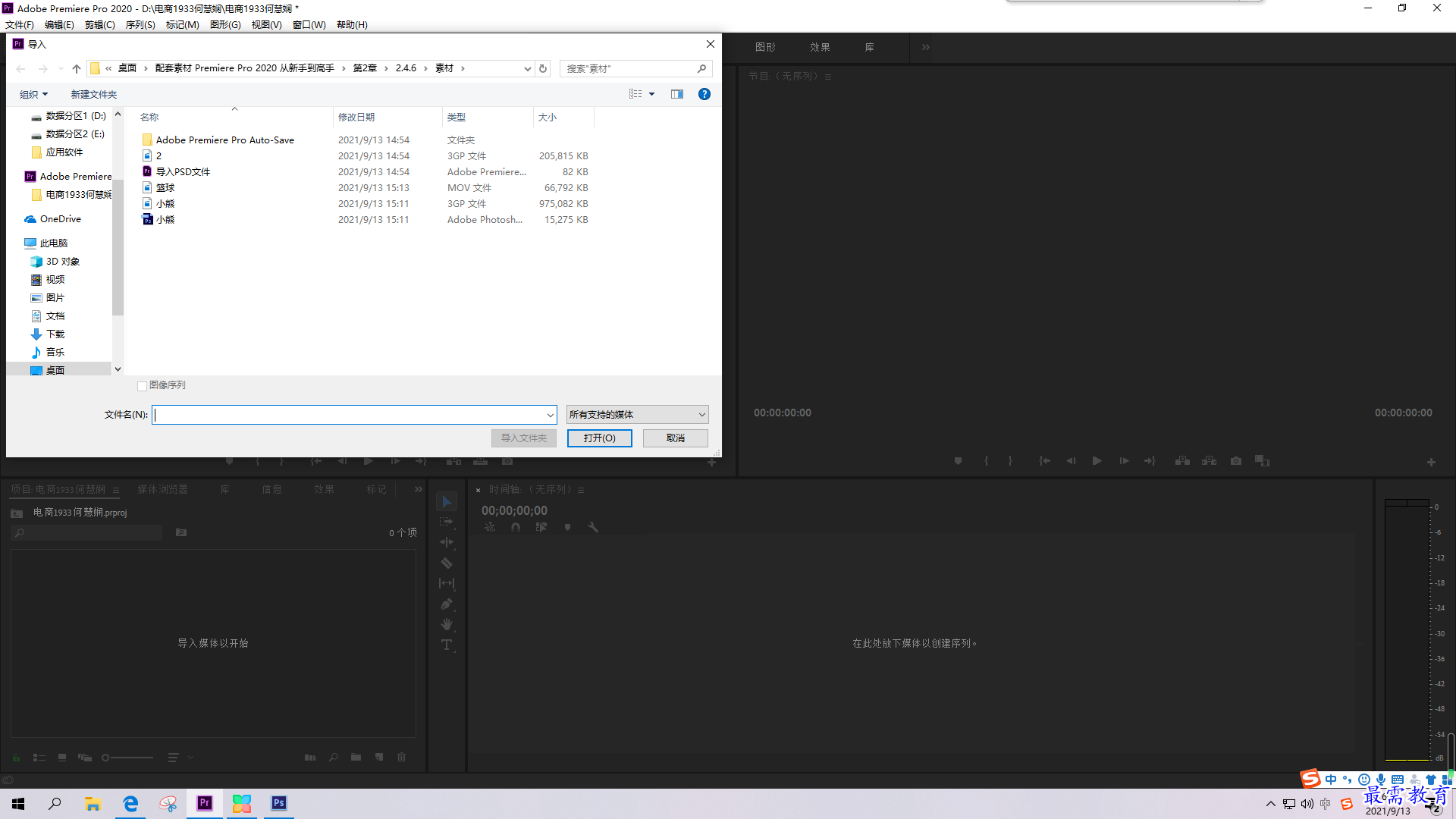Switch to 图形 workspace tab

coord(765,47)
